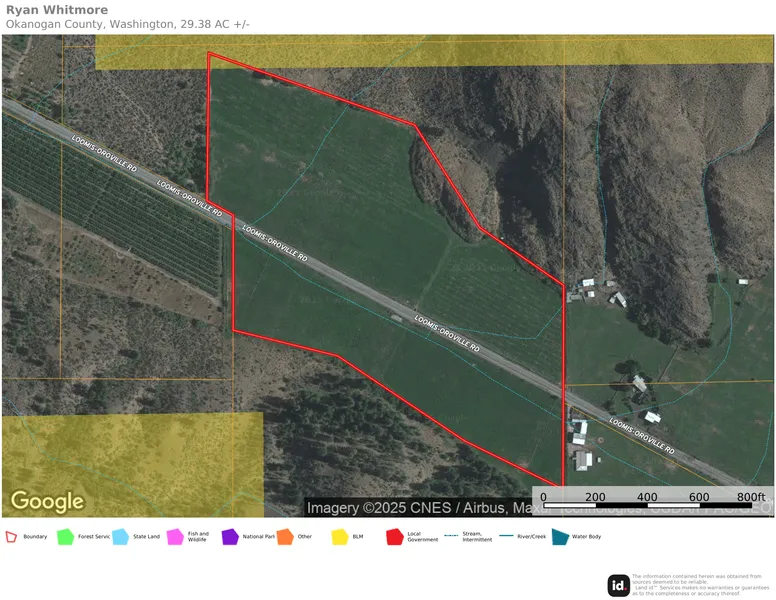Click the Land id logo icon
Screen dimensions: 776x600
coord(618,586)
